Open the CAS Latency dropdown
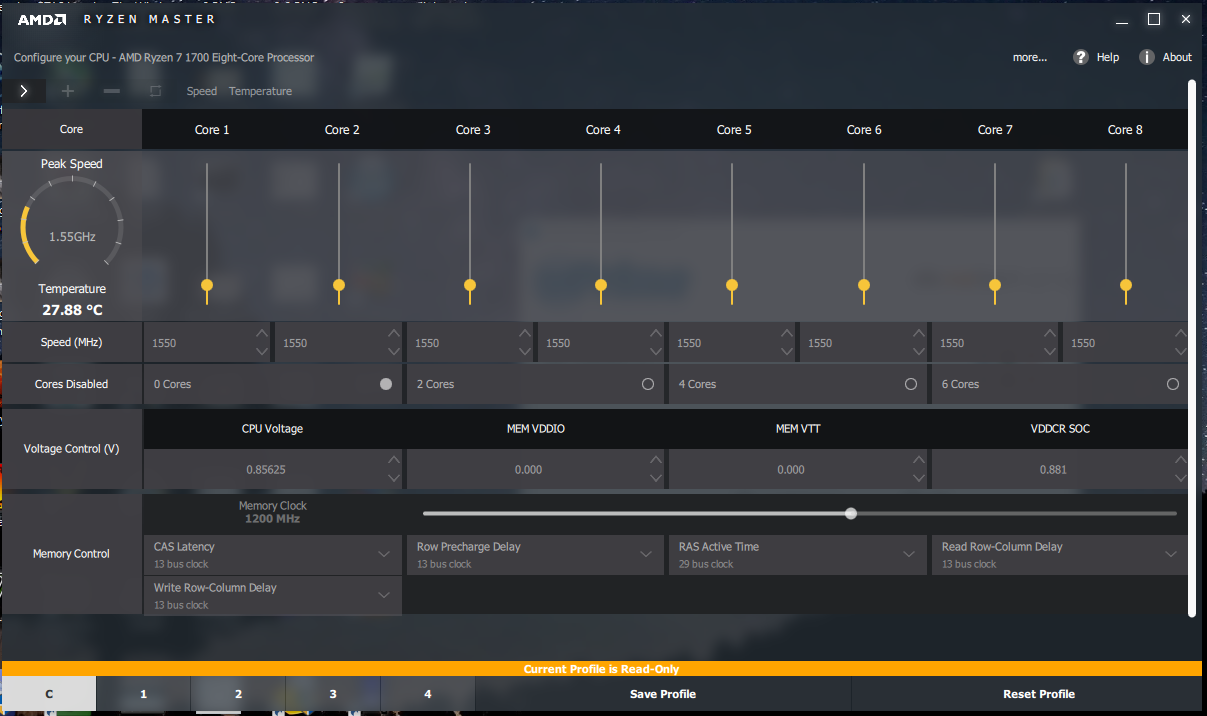Image resolution: width=1207 pixels, height=716 pixels. [273, 555]
